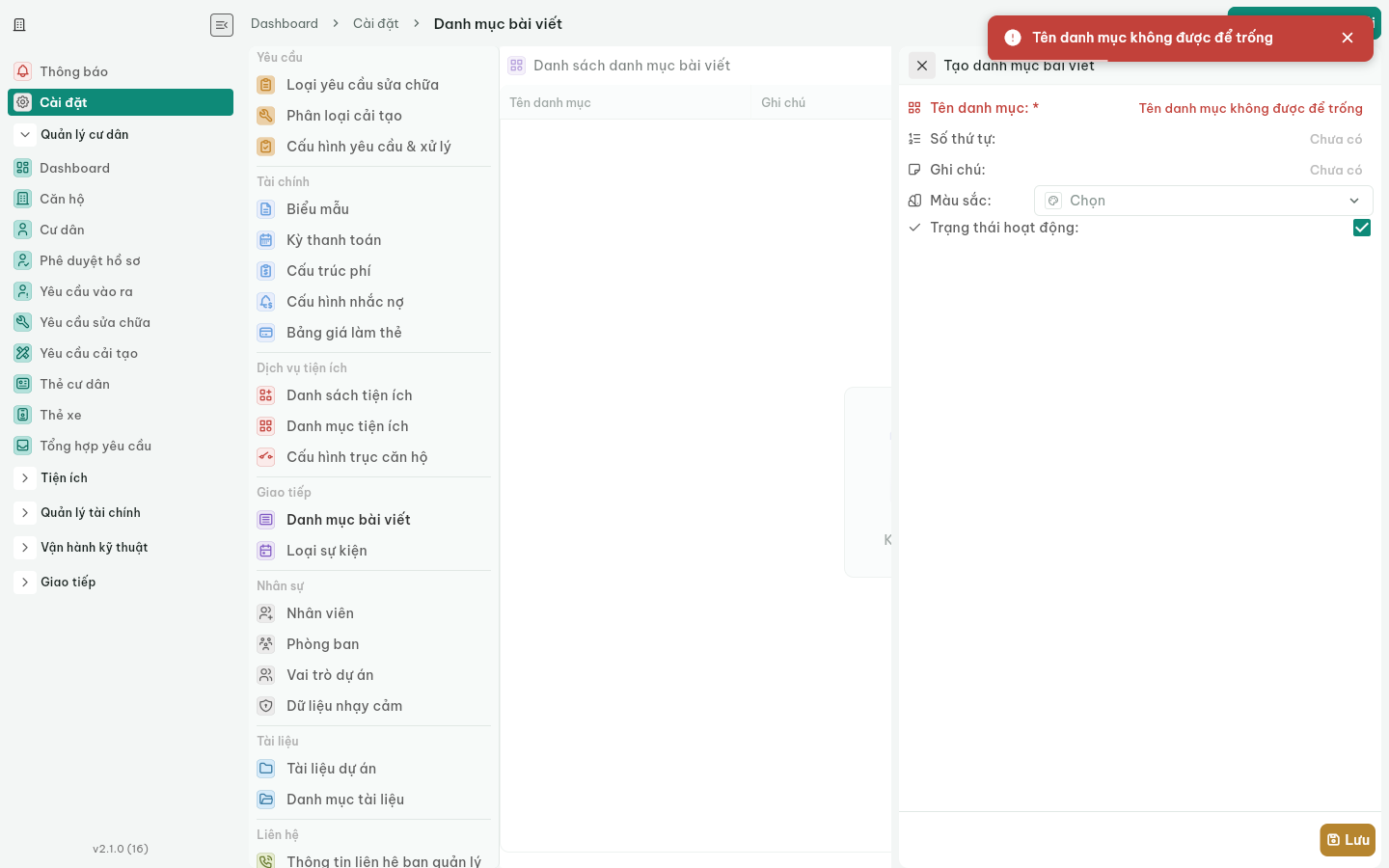Click the Cấu hình trục căn hộ icon
Image resolution: width=1389 pixels, height=868 pixels.
[x=266, y=457]
